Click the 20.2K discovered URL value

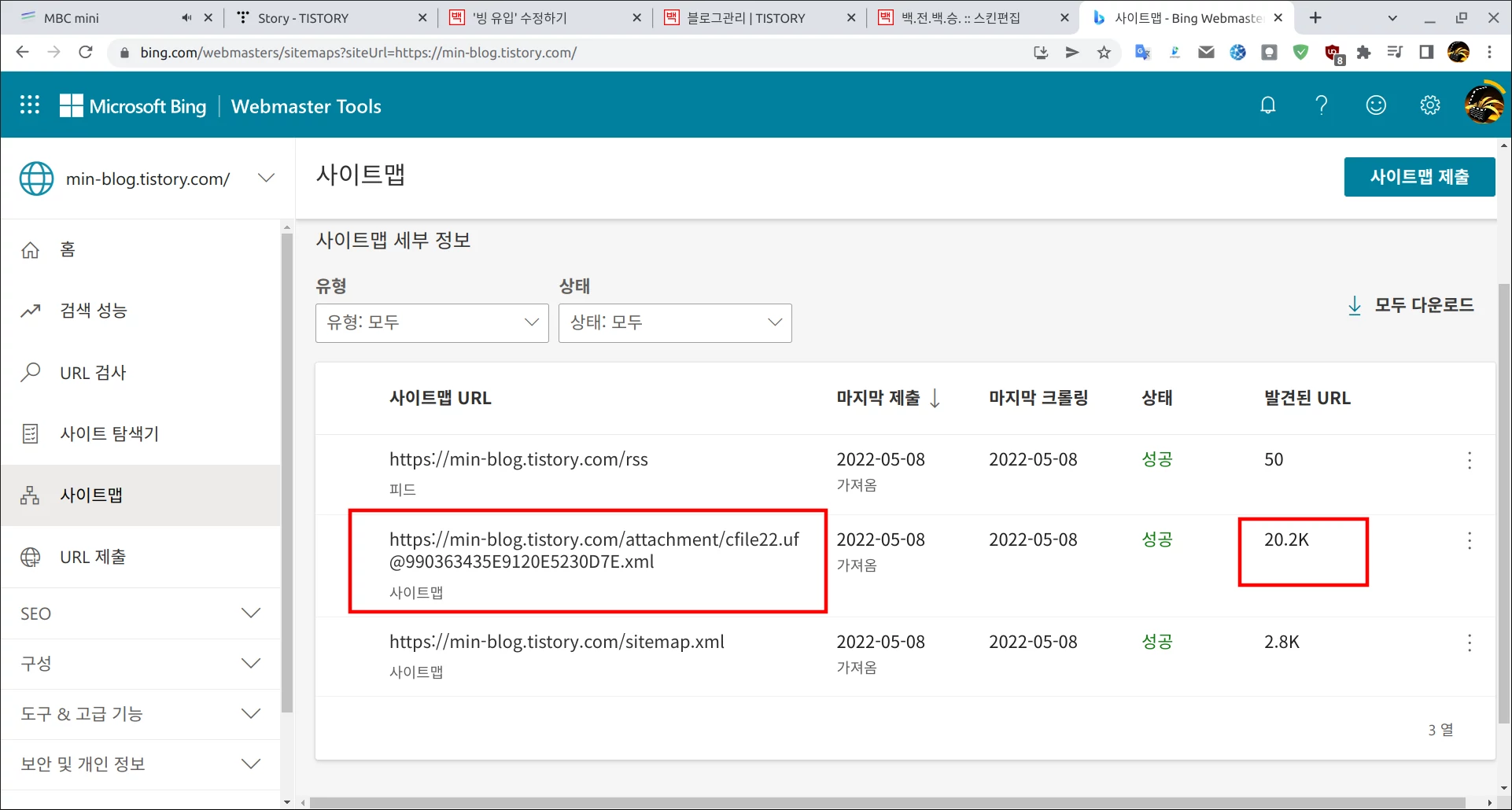[1287, 539]
